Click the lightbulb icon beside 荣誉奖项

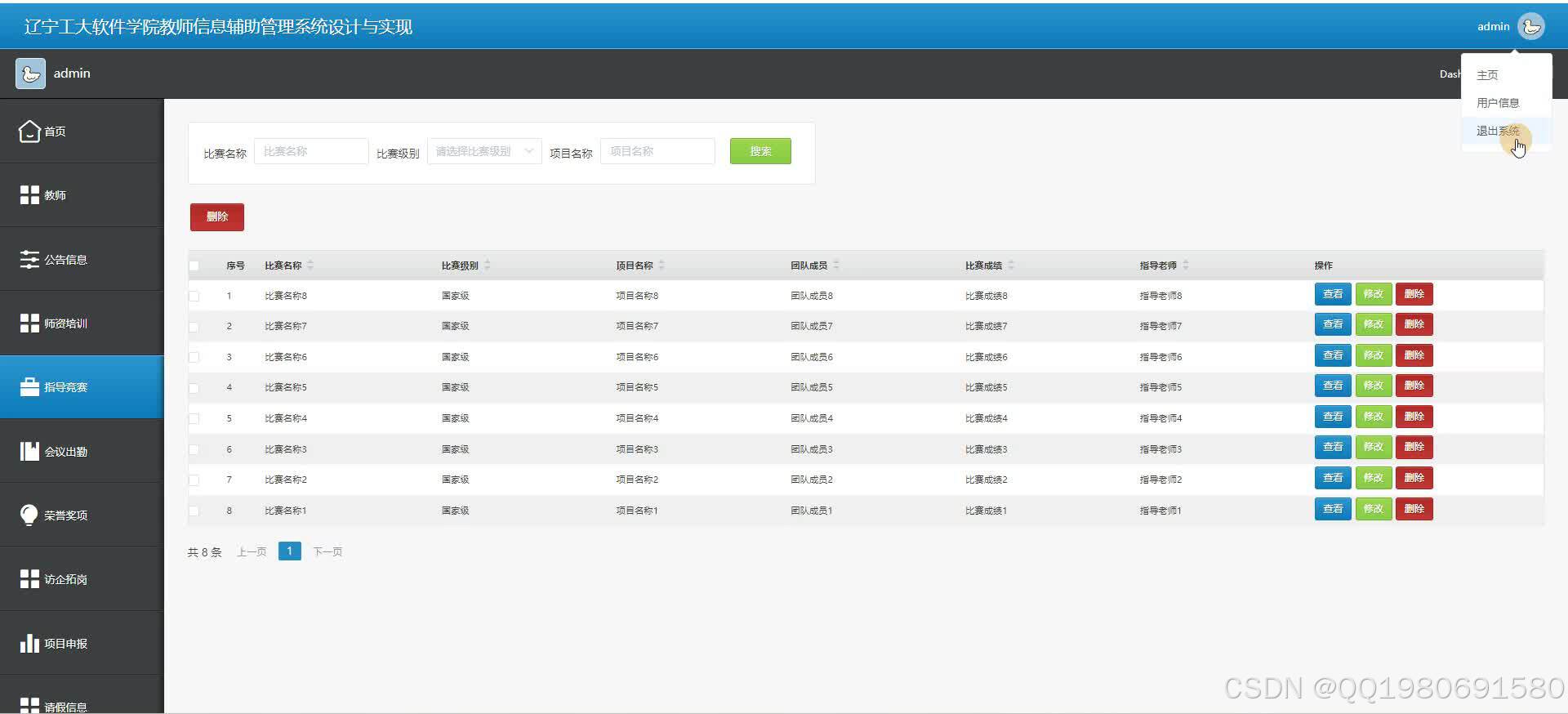pyautogui.click(x=29, y=515)
